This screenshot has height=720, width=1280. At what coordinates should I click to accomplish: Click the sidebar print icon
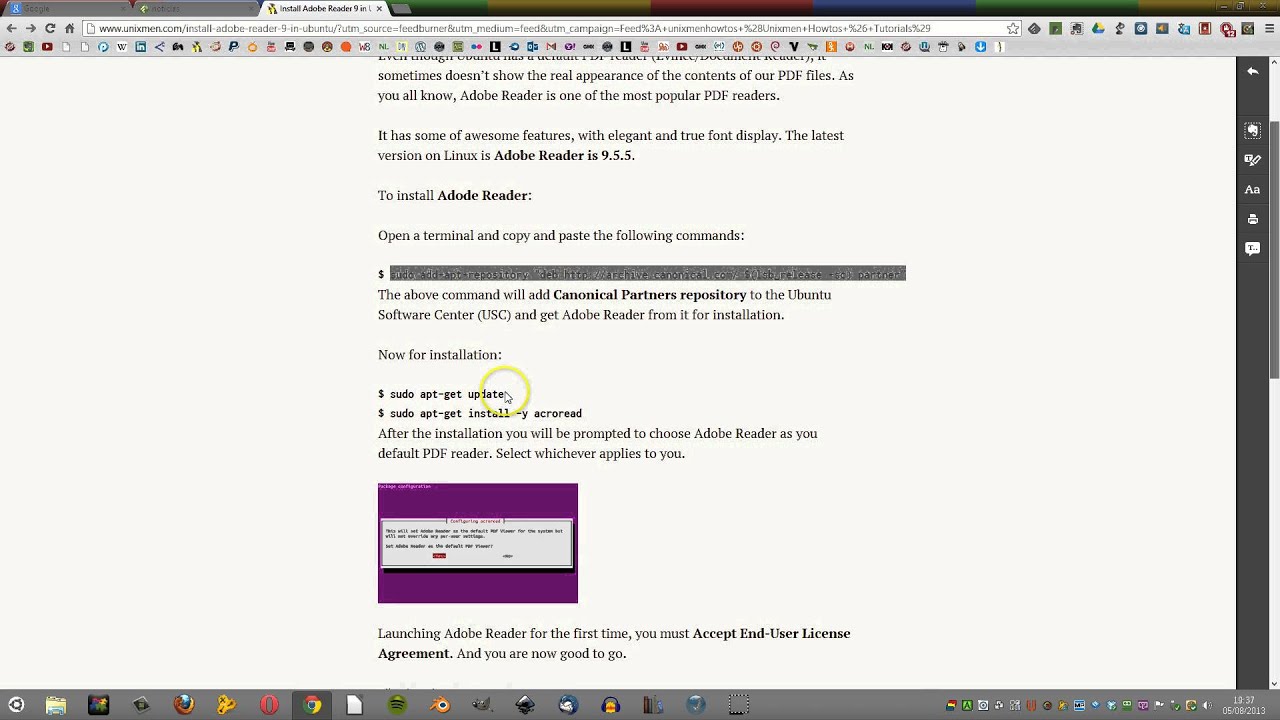(1252, 218)
